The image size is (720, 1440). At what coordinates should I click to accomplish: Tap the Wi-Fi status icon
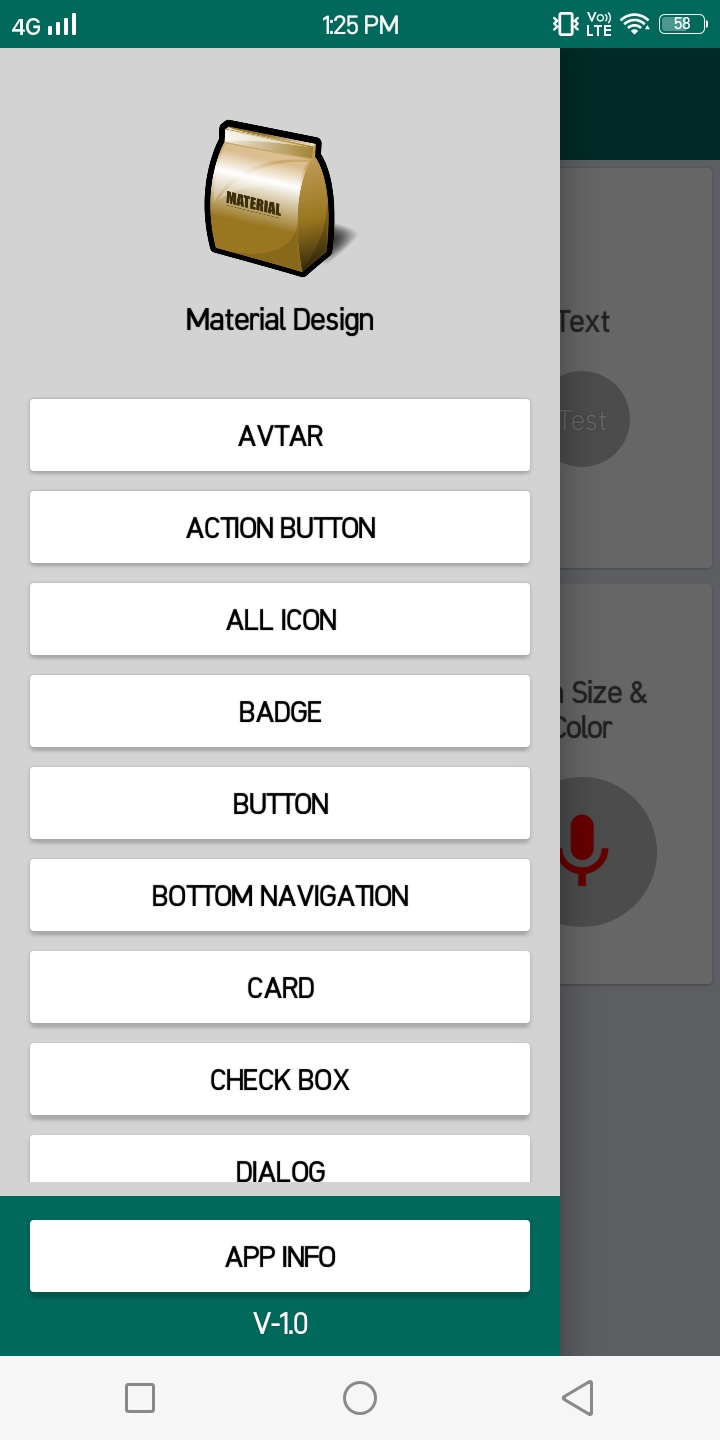point(634,24)
